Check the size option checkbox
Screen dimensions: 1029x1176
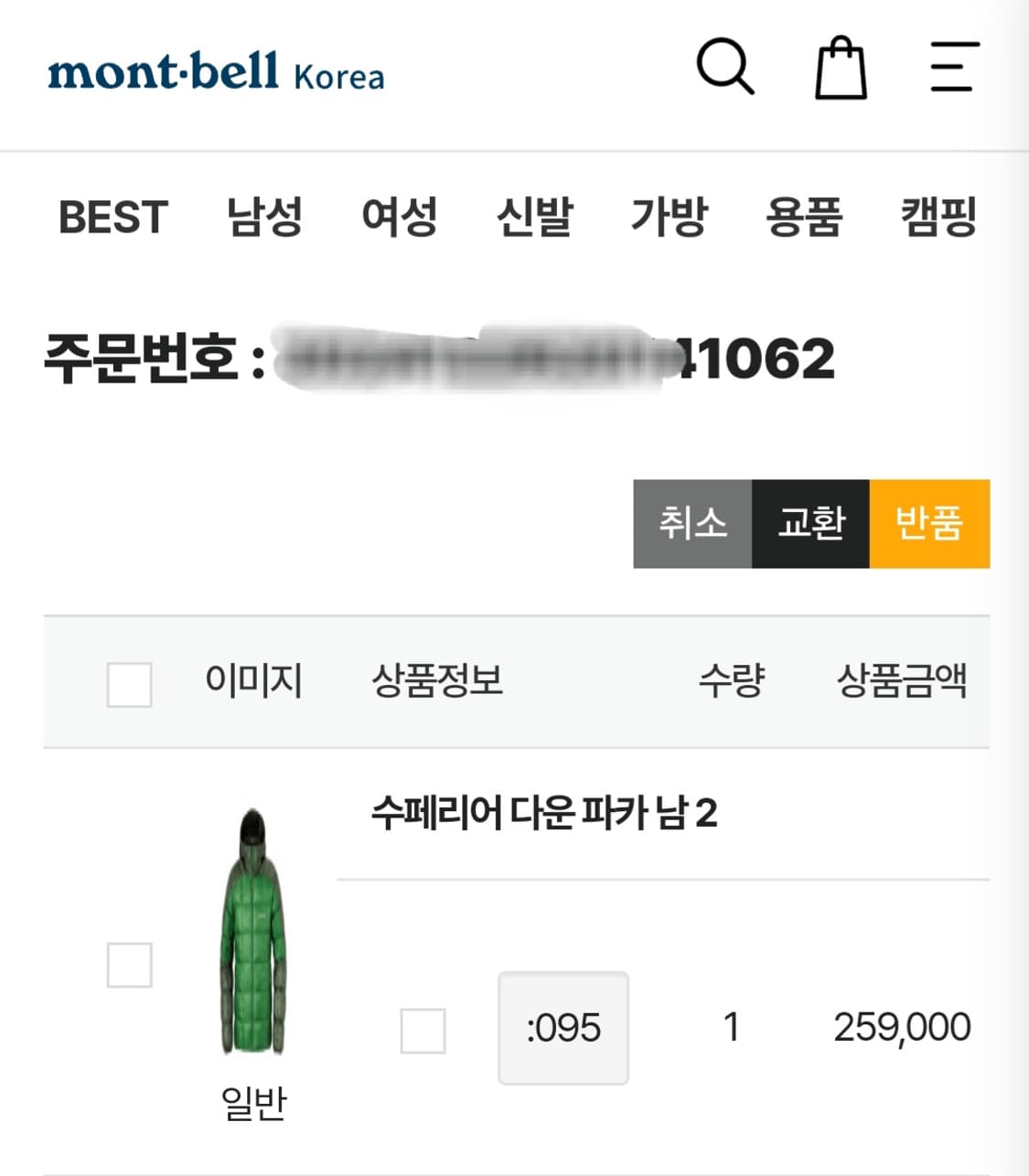[x=423, y=1031]
